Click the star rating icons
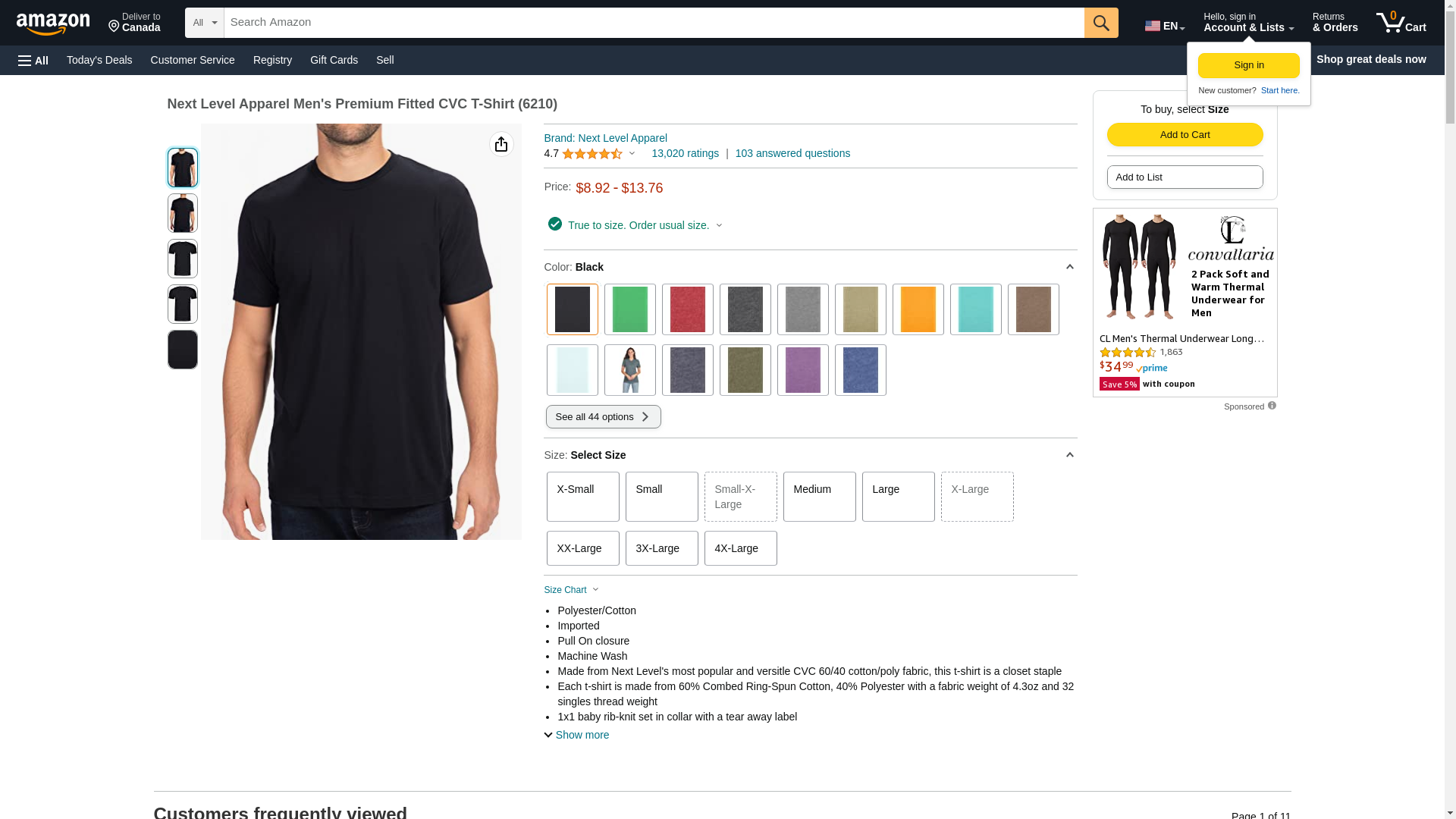Screen dimensions: 1456x819 592,154
